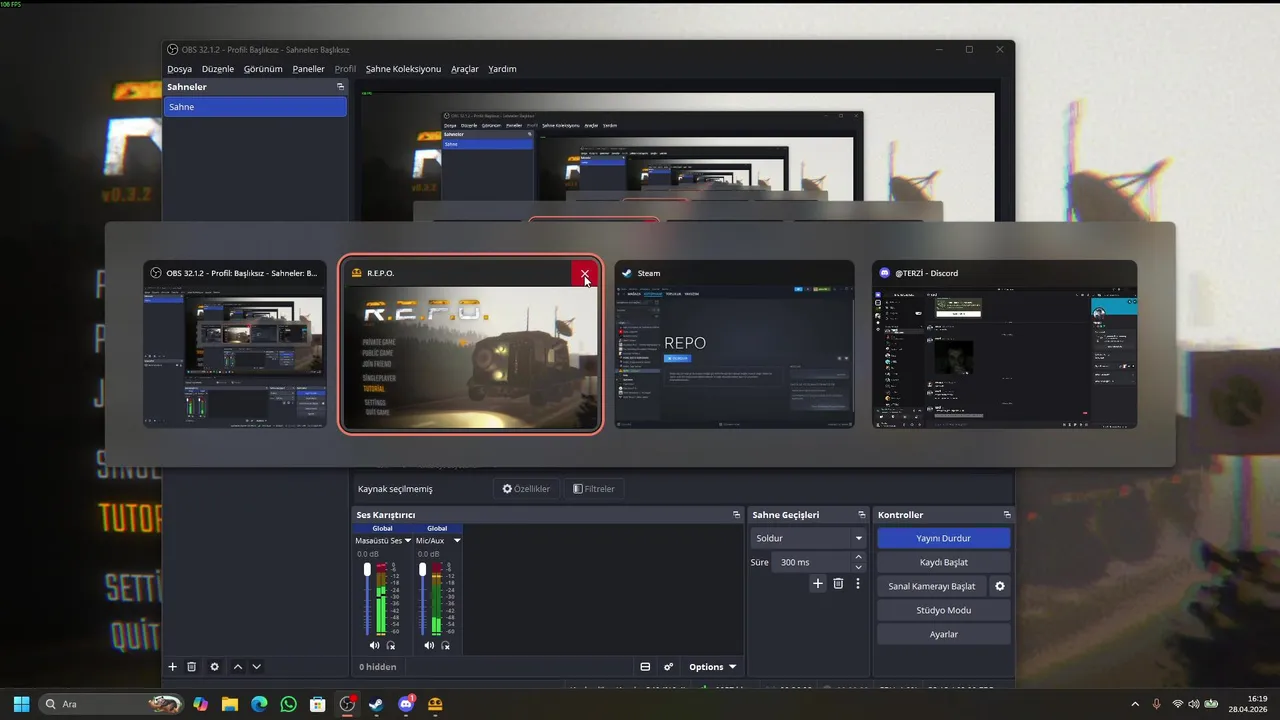Mute the Mic/Aux channel

click(x=429, y=646)
